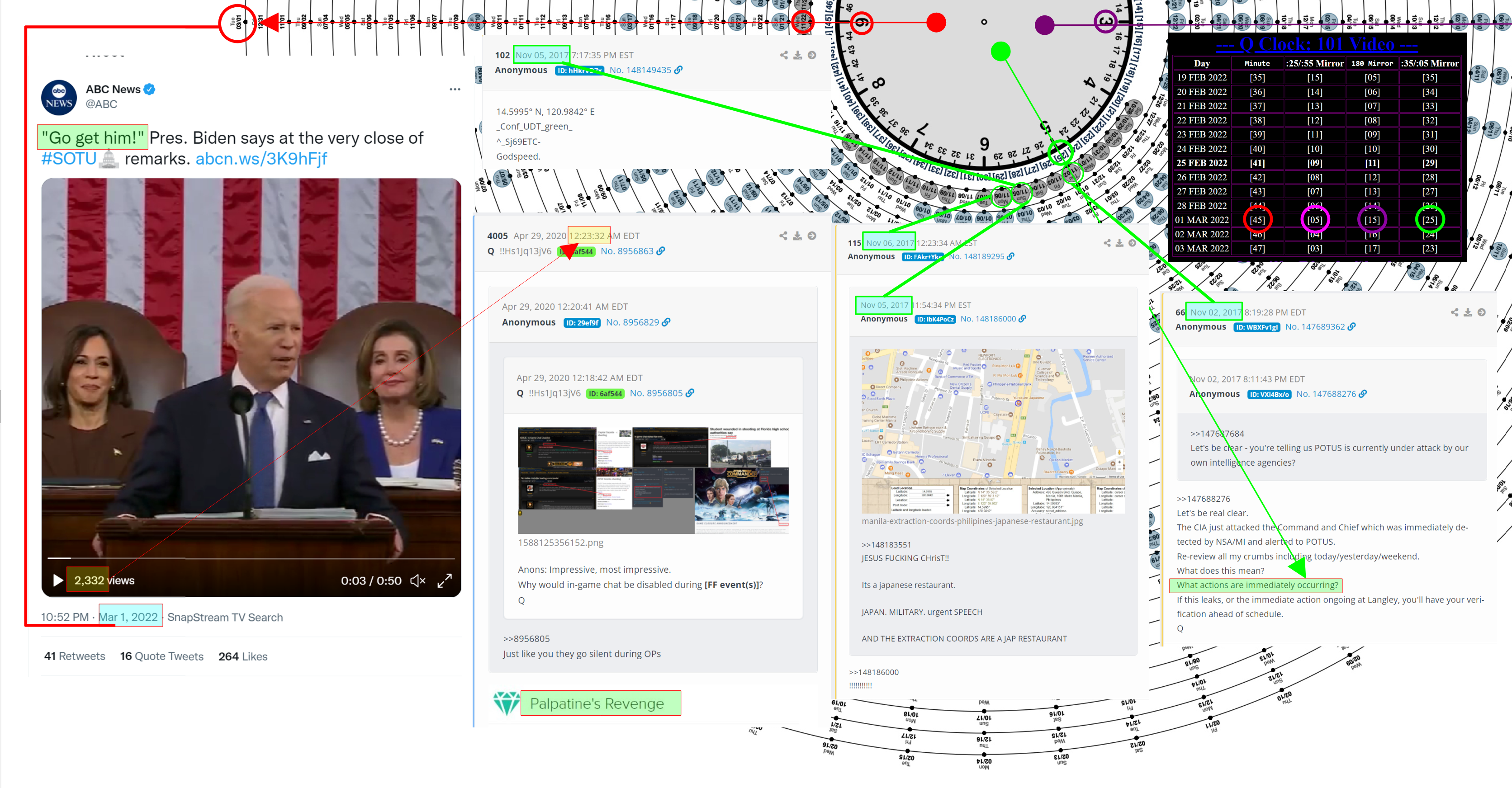Open post number No. 8956863
The image size is (1512, 788).
[x=627, y=251]
